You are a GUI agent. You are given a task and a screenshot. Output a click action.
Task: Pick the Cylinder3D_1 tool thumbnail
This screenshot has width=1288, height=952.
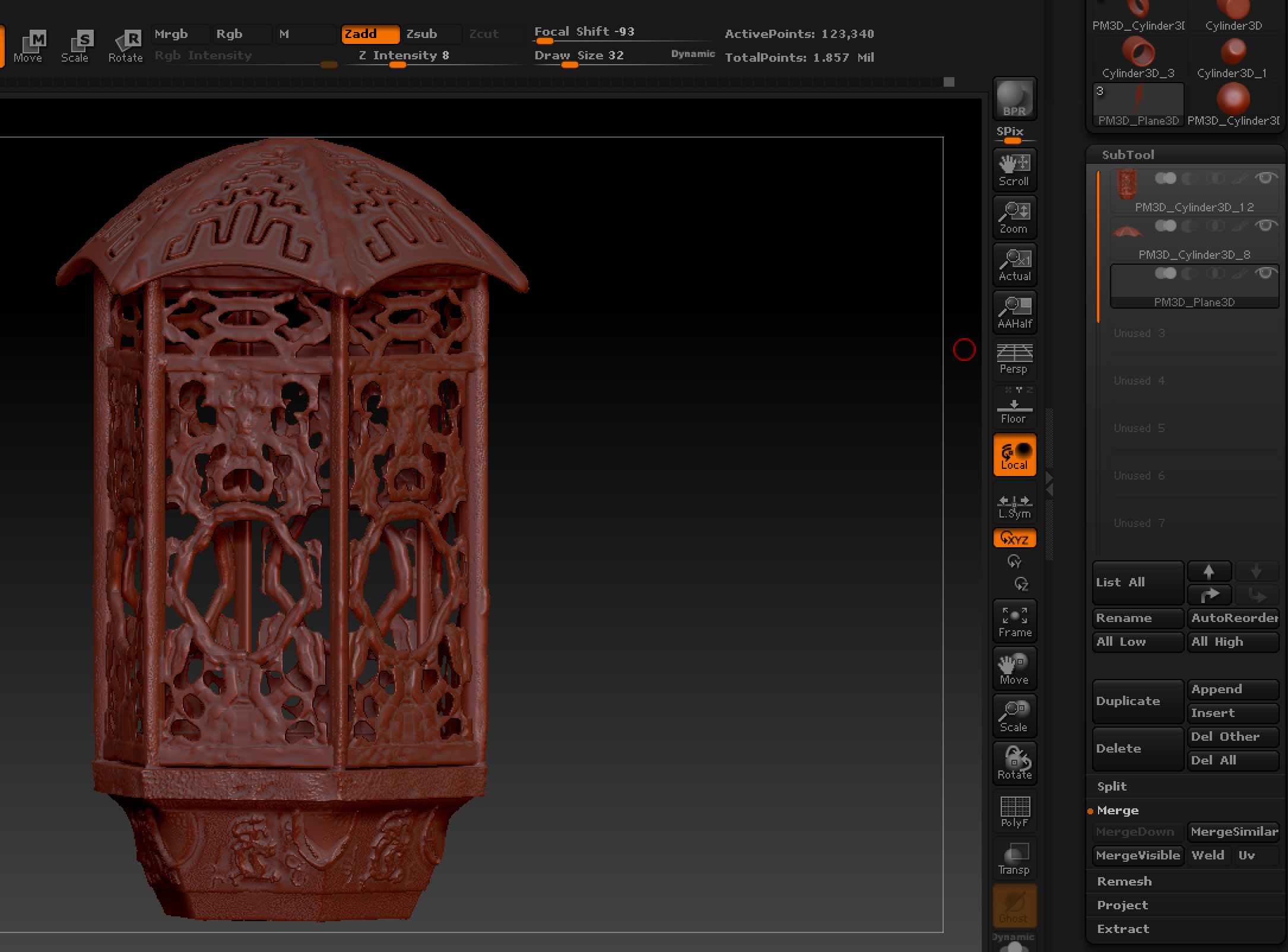click(x=1233, y=57)
